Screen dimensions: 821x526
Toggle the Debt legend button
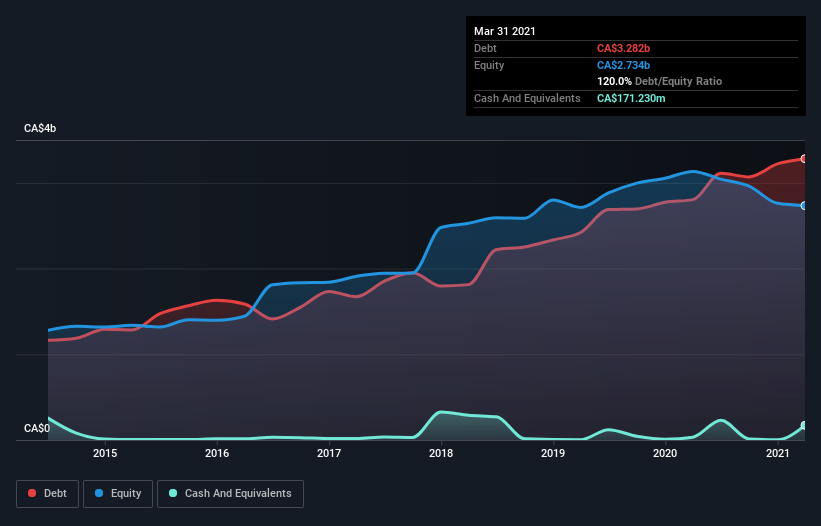[x=47, y=494]
